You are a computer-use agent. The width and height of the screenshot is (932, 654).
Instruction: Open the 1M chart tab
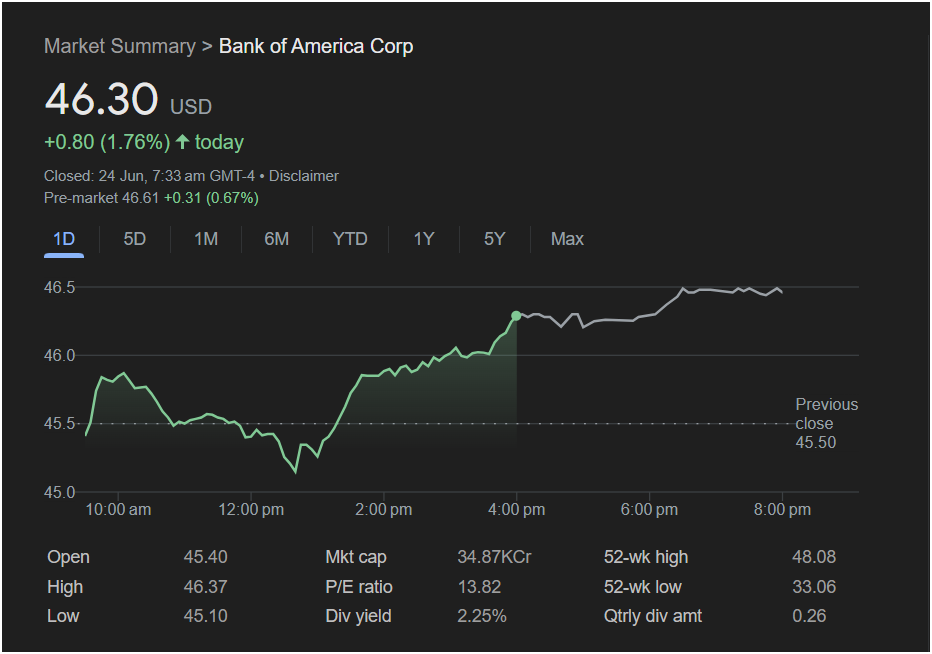(206, 239)
